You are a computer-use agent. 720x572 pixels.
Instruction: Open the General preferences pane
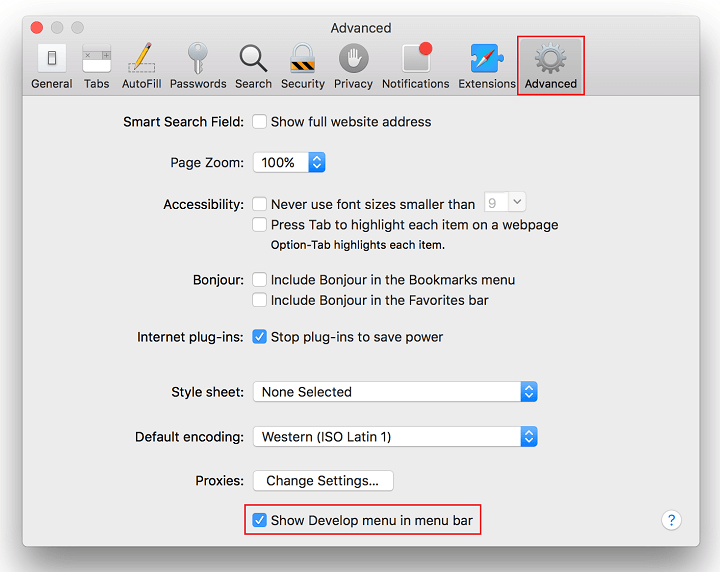51,66
